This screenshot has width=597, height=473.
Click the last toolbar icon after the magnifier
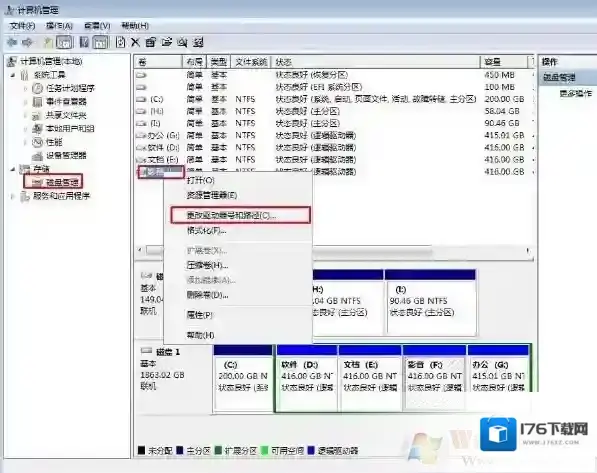pos(198,42)
